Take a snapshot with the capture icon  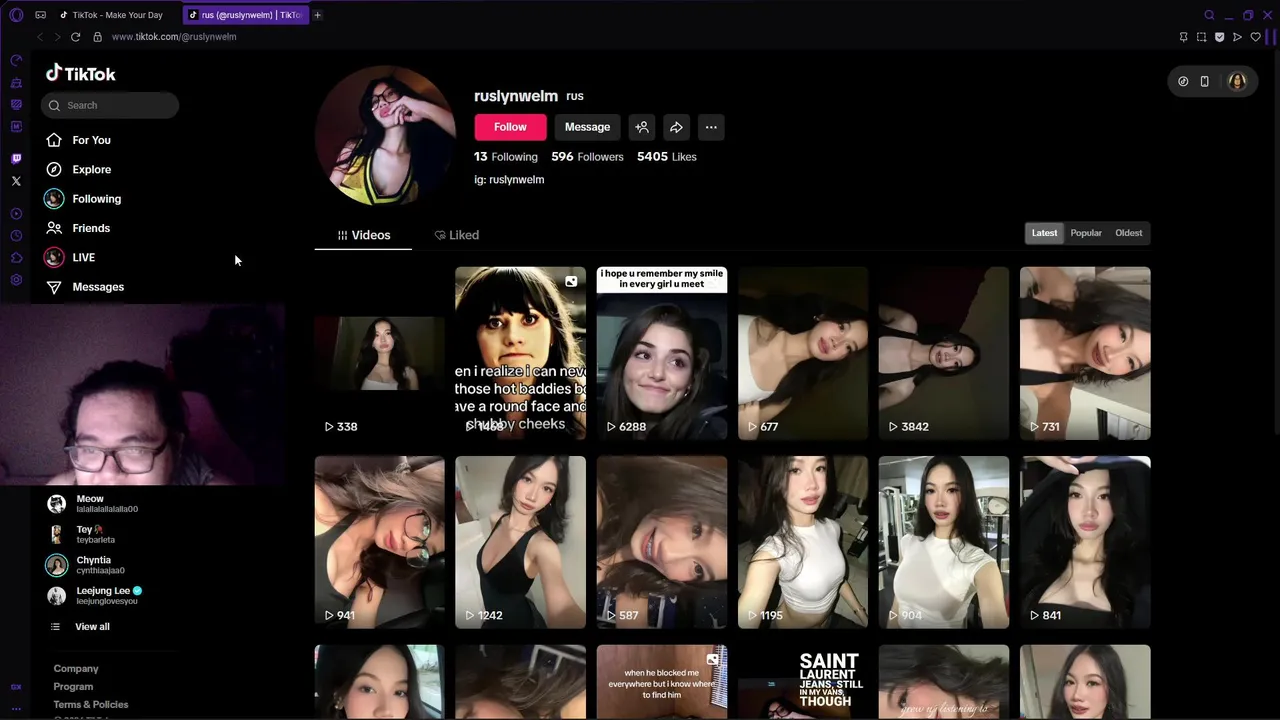click(1202, 37)
